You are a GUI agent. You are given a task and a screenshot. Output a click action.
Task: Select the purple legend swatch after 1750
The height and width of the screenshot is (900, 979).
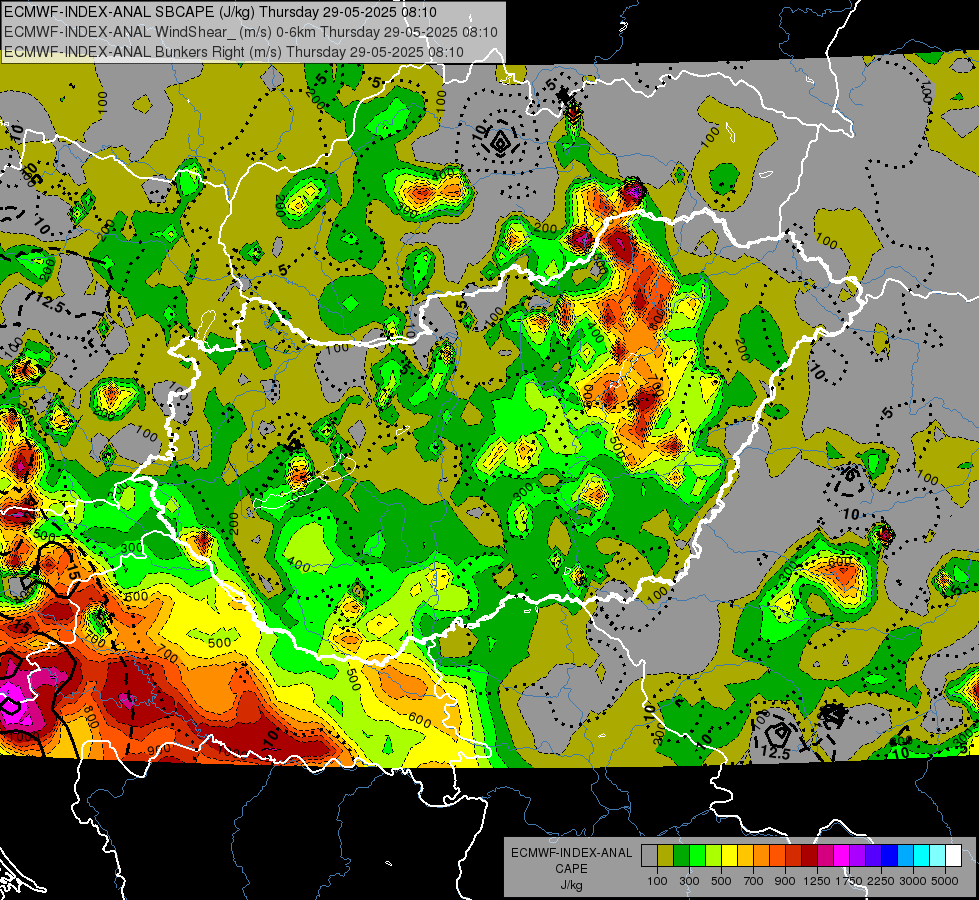(857, 856)
